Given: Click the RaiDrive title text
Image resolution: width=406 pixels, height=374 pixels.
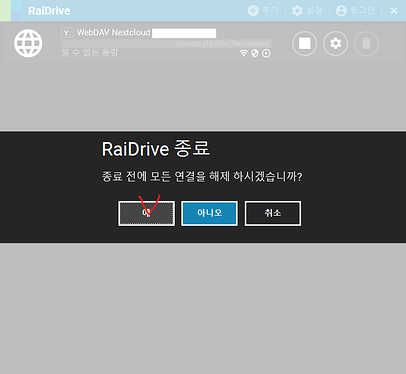Looking at the screenshot, I should (49, 11).
